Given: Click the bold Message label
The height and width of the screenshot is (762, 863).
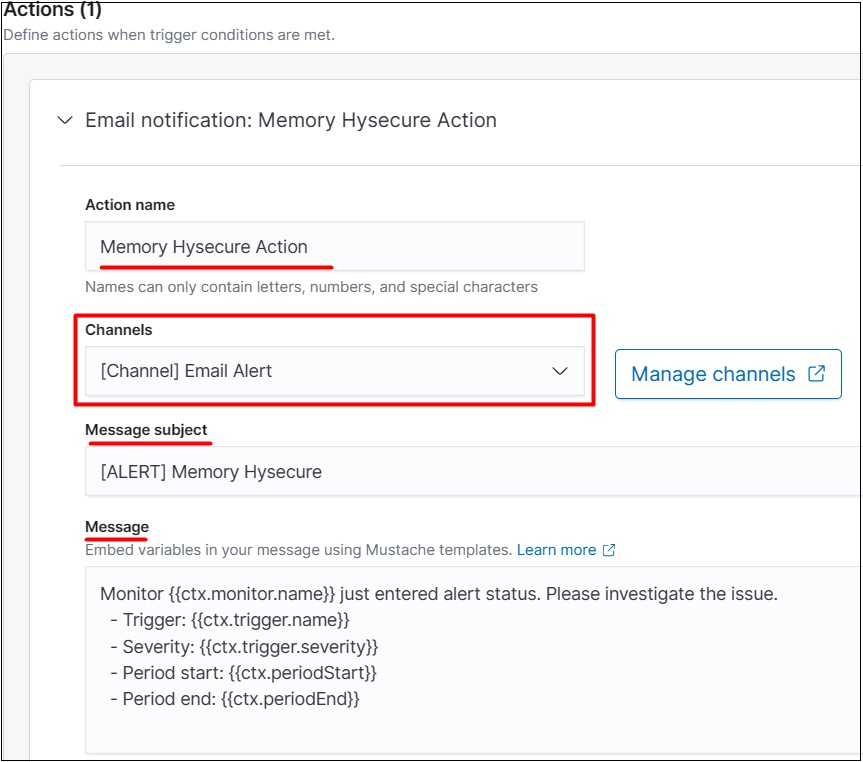Looking at the screenshot, I should [x=117, y=527].
